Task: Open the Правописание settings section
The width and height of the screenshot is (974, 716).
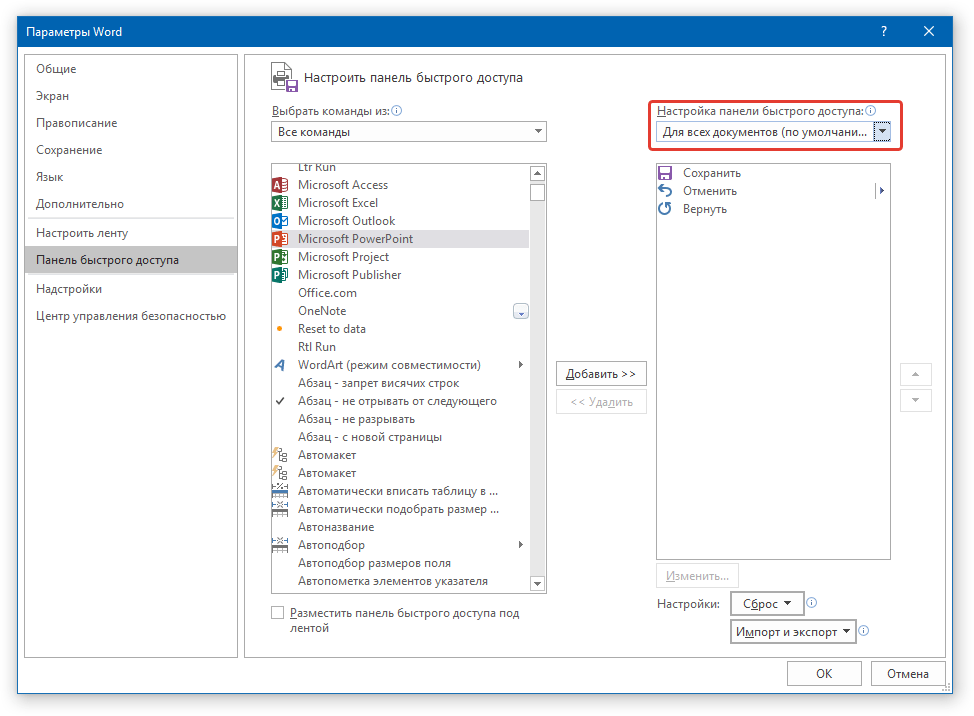Action: [x=131, y=123]
